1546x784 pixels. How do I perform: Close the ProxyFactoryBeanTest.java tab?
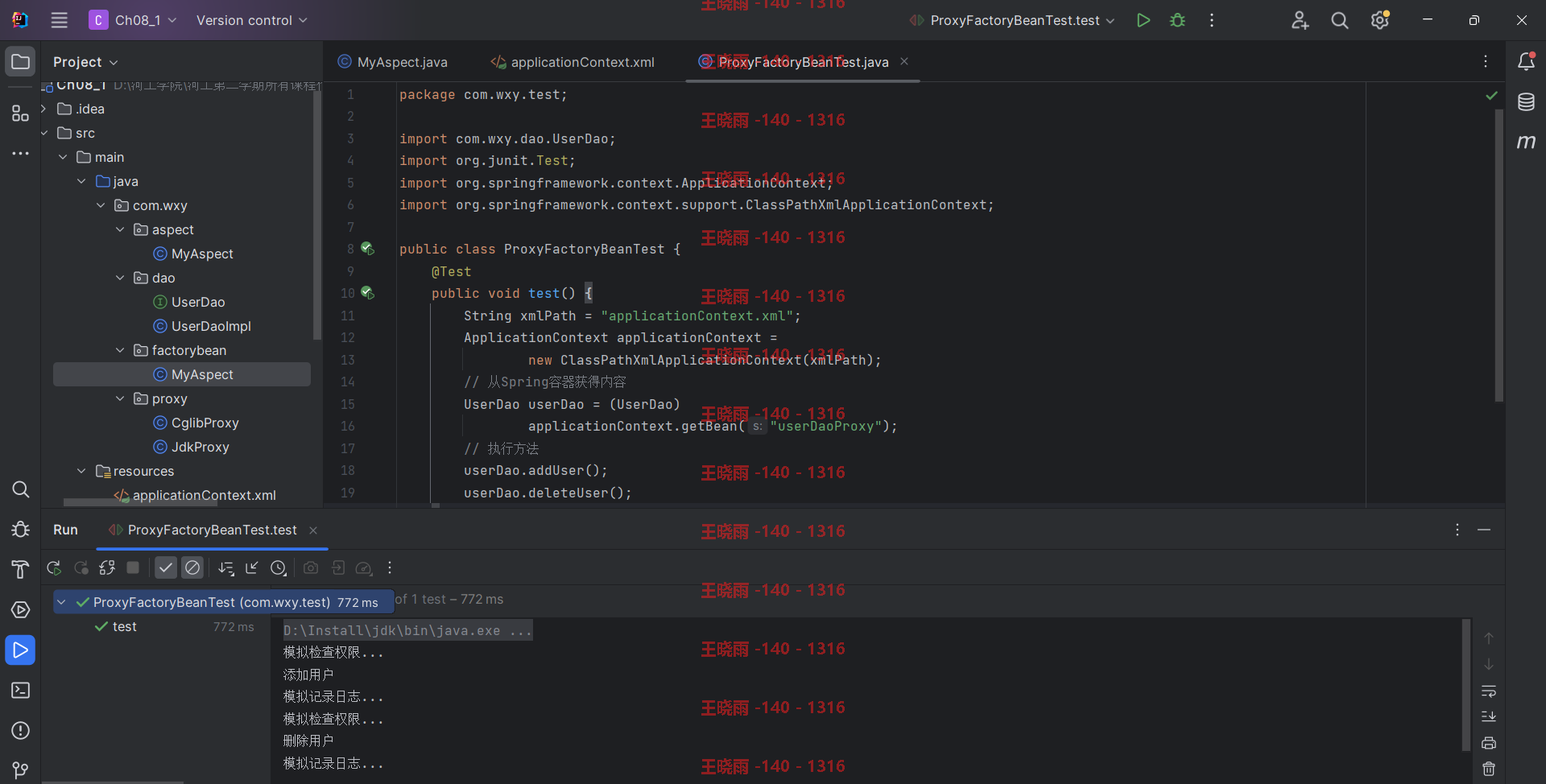pyautogui.click(x=904, y=61)
